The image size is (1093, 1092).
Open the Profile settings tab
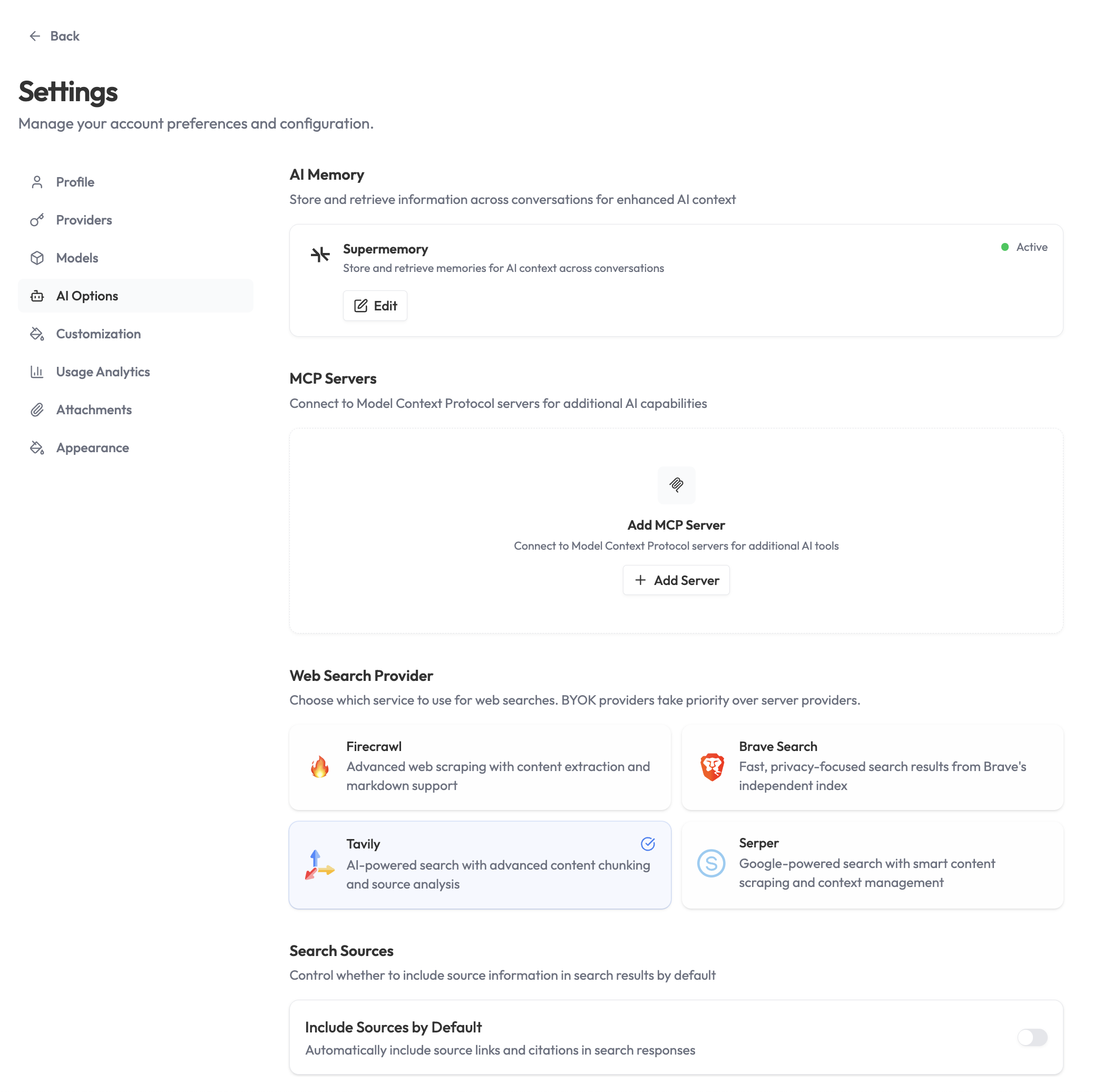(x=75, y=182)
